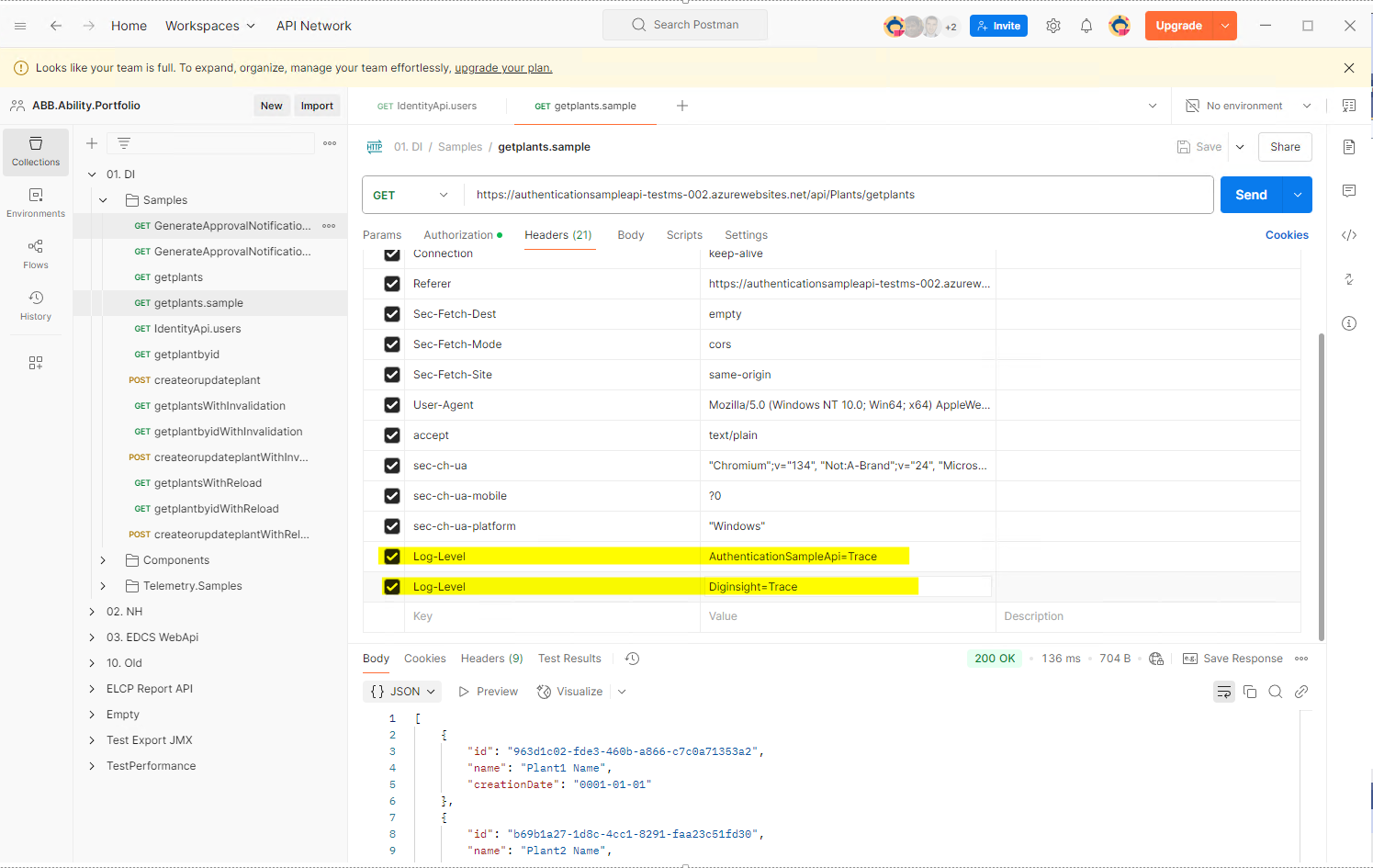This screenshot has height=868, width=1373.
Task: Open the Flows sidebar panel
Action: pos(36,254)
